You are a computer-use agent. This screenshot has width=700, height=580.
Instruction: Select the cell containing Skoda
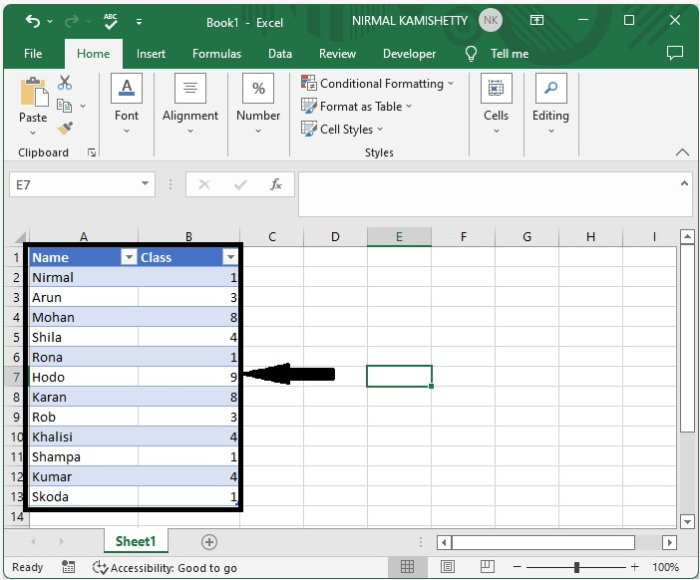[x=83, y=497]
